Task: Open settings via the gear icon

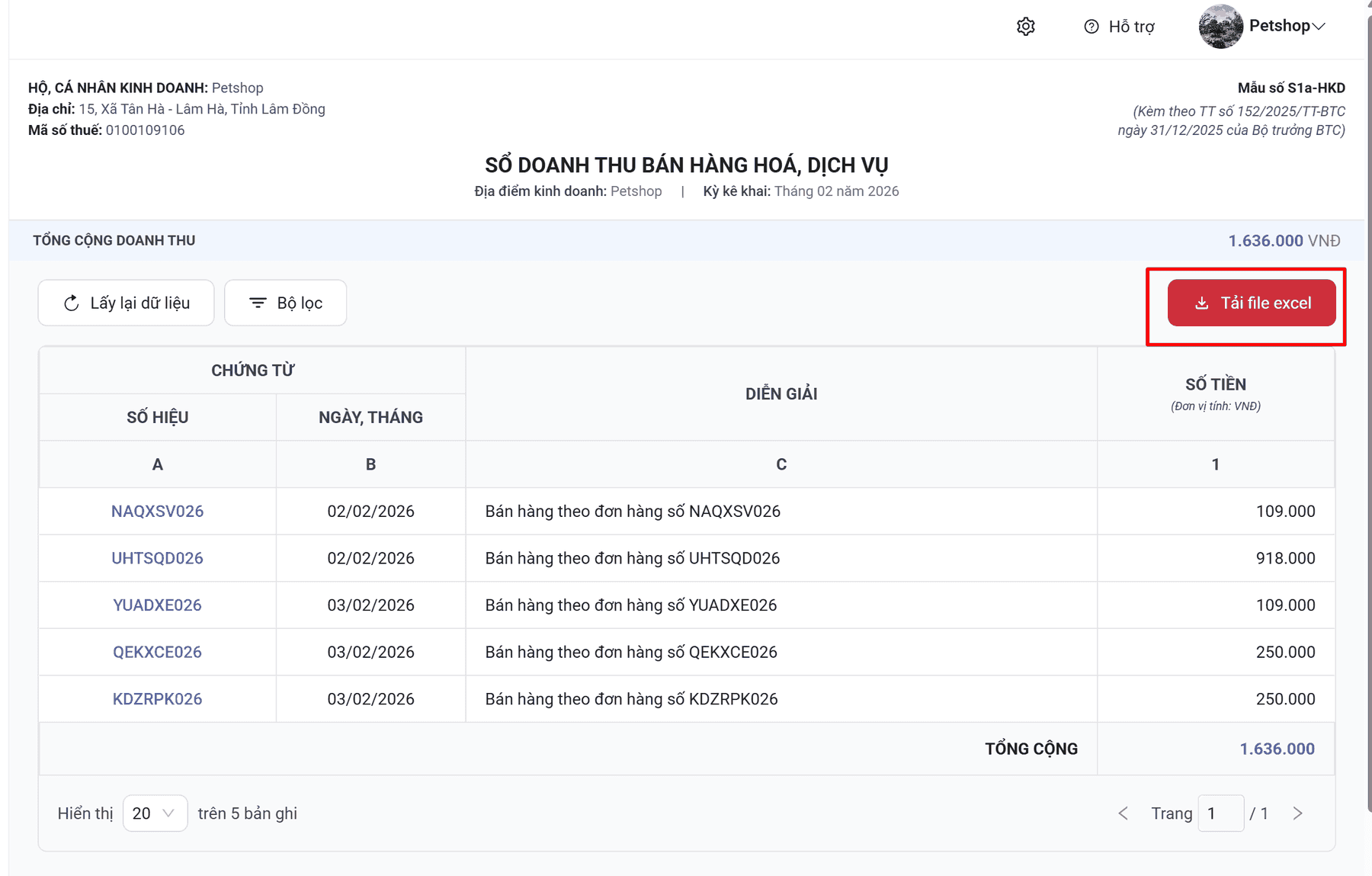Action: 1026,27
